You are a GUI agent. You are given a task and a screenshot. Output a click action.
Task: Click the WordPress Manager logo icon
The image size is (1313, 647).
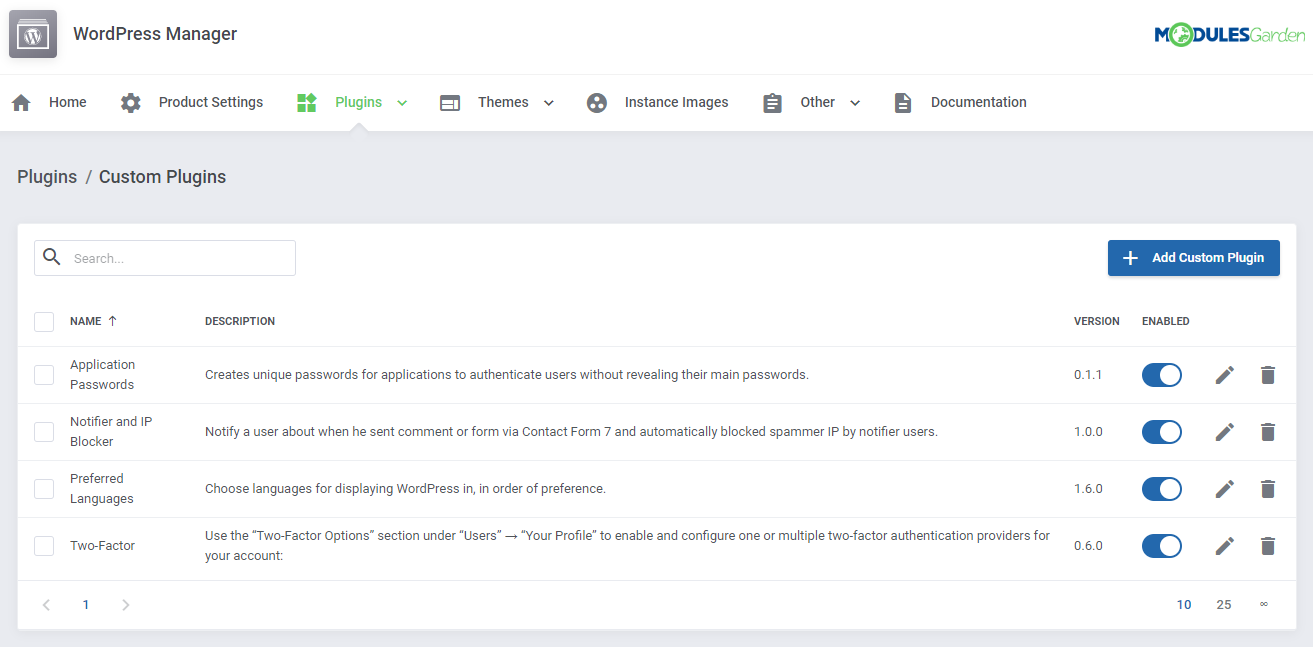click(33, 34)
